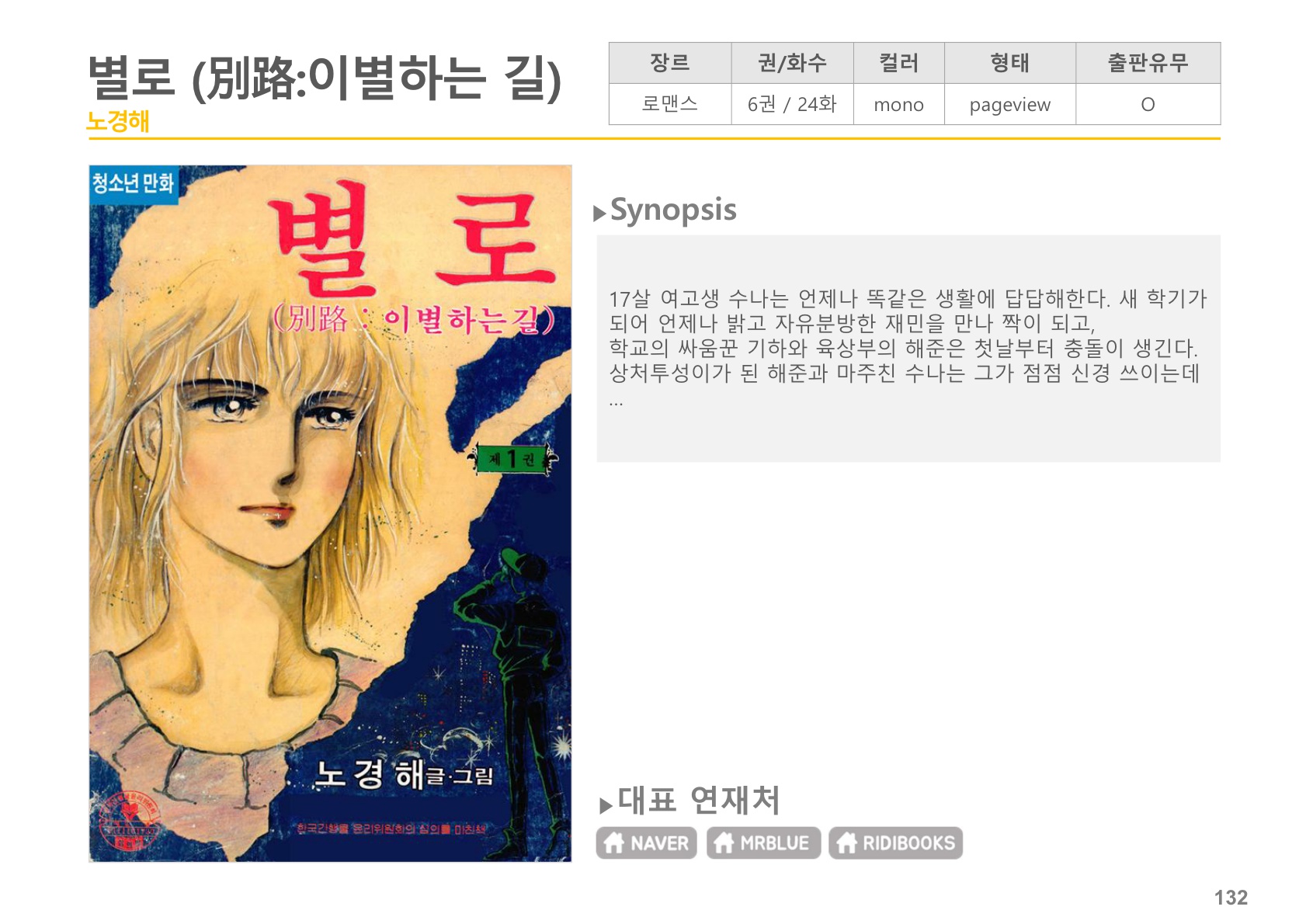Screen dimensions: 1306x924
Task: Open the MRBLUE serialization link
Action: pyautogui.click(x=763, y=843)
